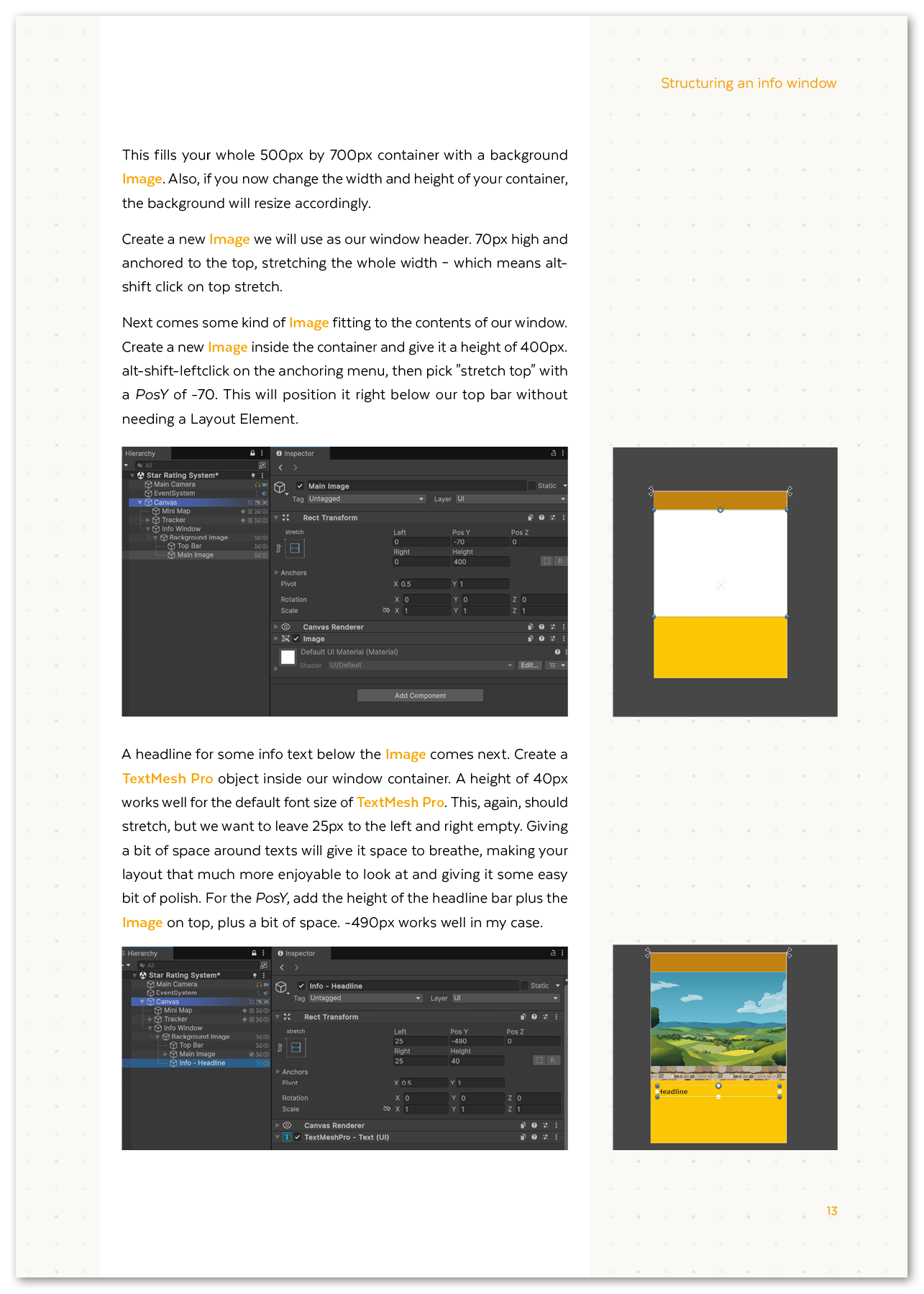Click orange Image word before 'we will use'
924x1294 pixels.
click(229, 239)
